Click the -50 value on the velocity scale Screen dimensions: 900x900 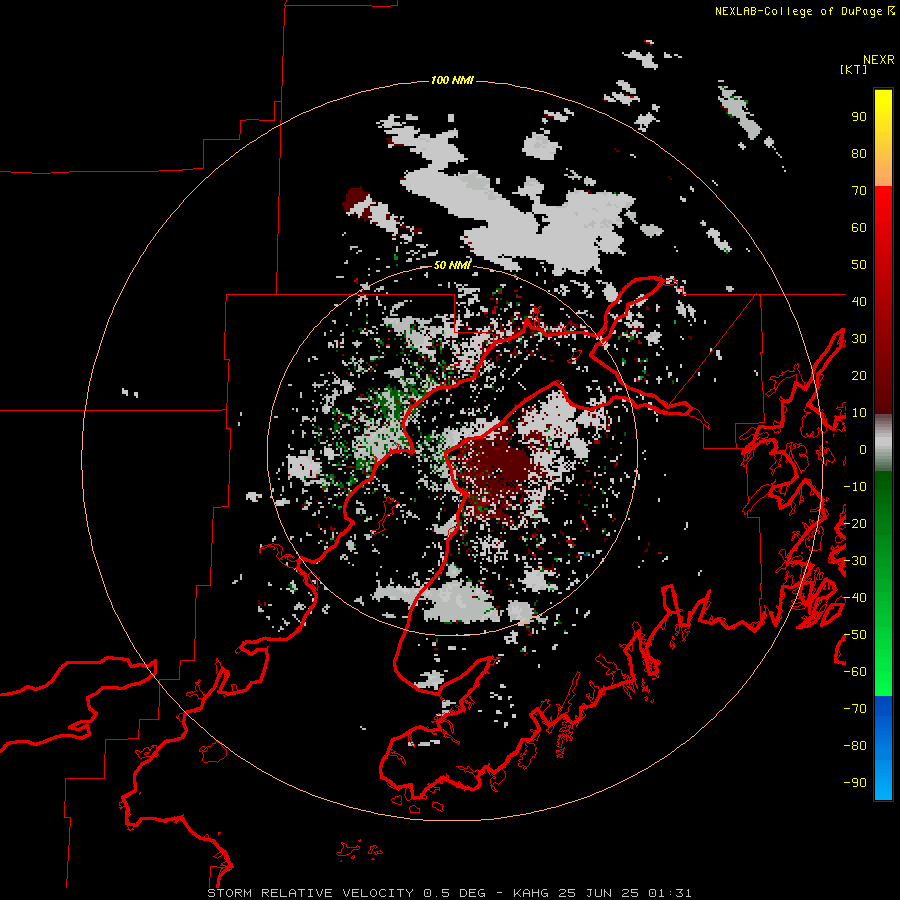point(855,635)
